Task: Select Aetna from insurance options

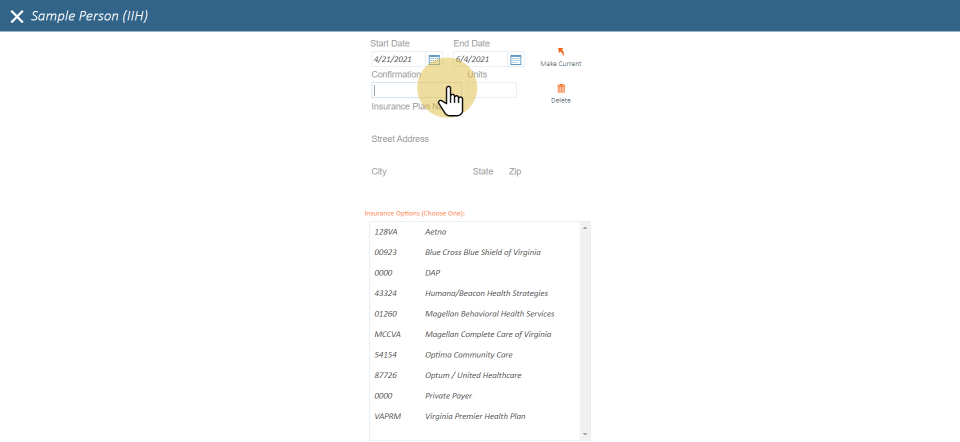Action: 436,232
